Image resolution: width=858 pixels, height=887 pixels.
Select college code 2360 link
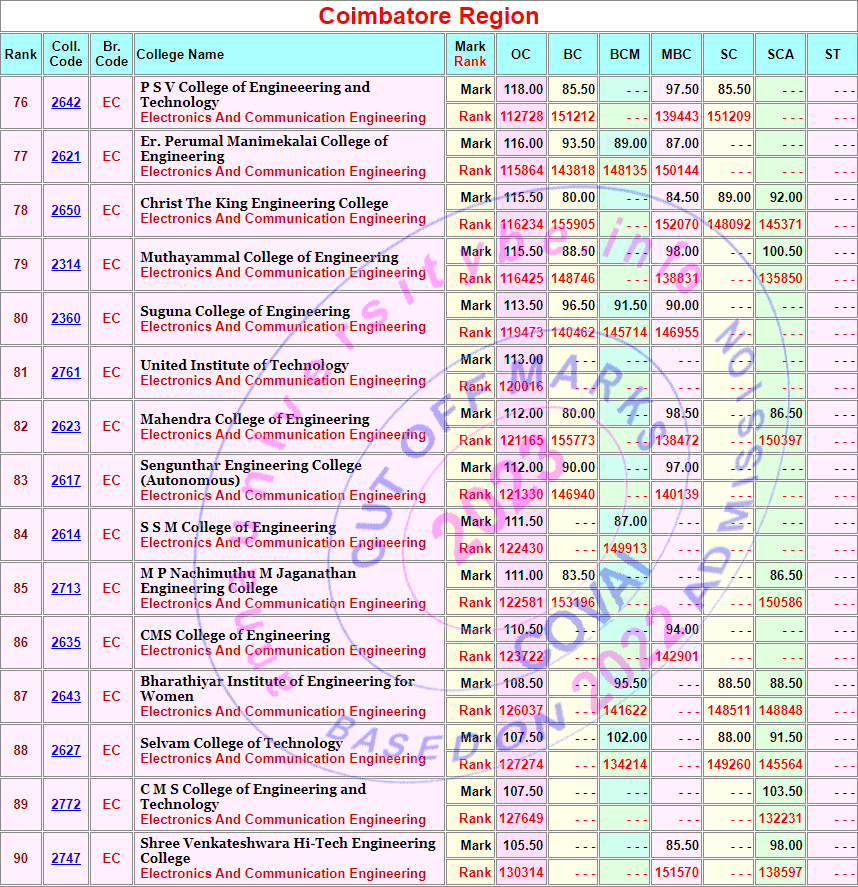point(66,319)
